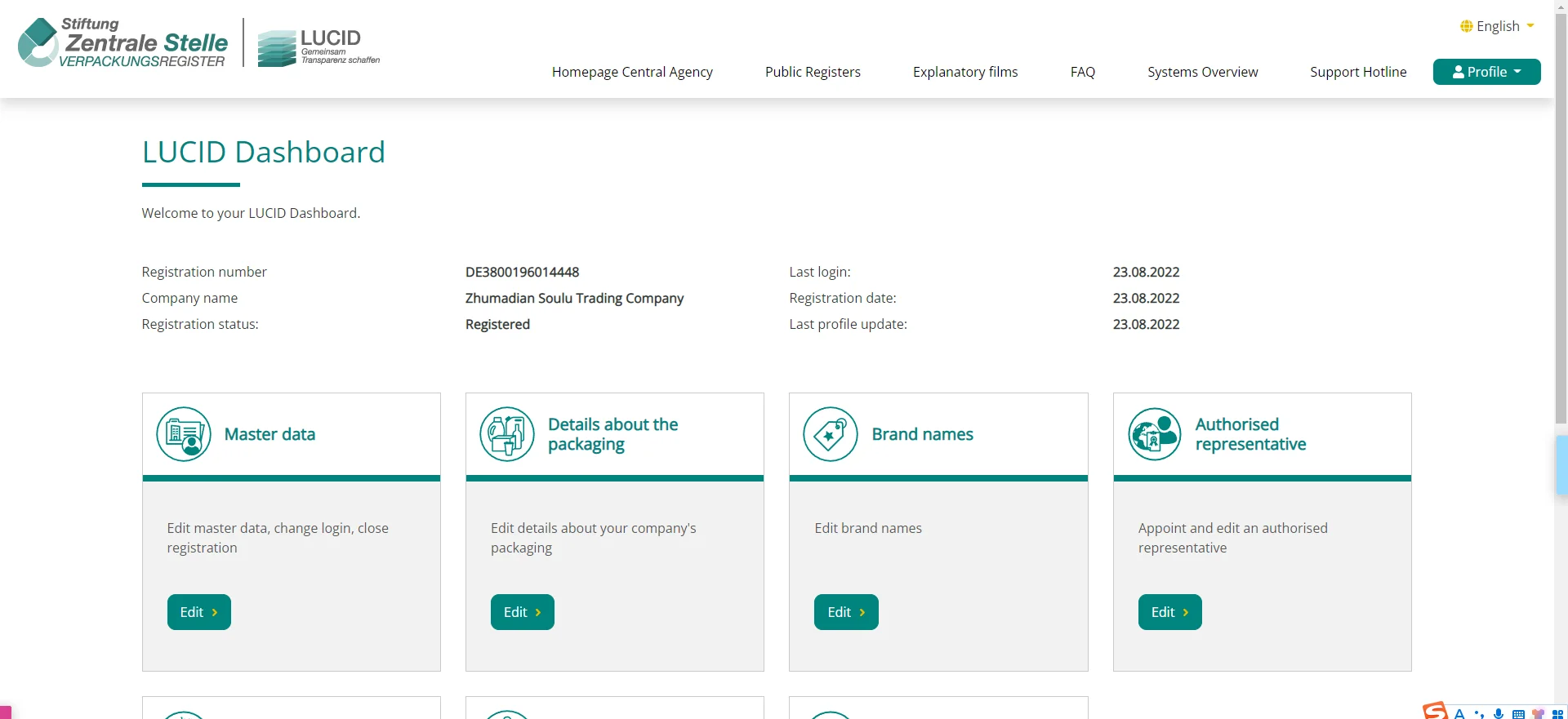Open the Sogou skin shirt icon
The height and width of the screenshot is (719, 1568).
pyautogui.click(x=1538, y=714)
